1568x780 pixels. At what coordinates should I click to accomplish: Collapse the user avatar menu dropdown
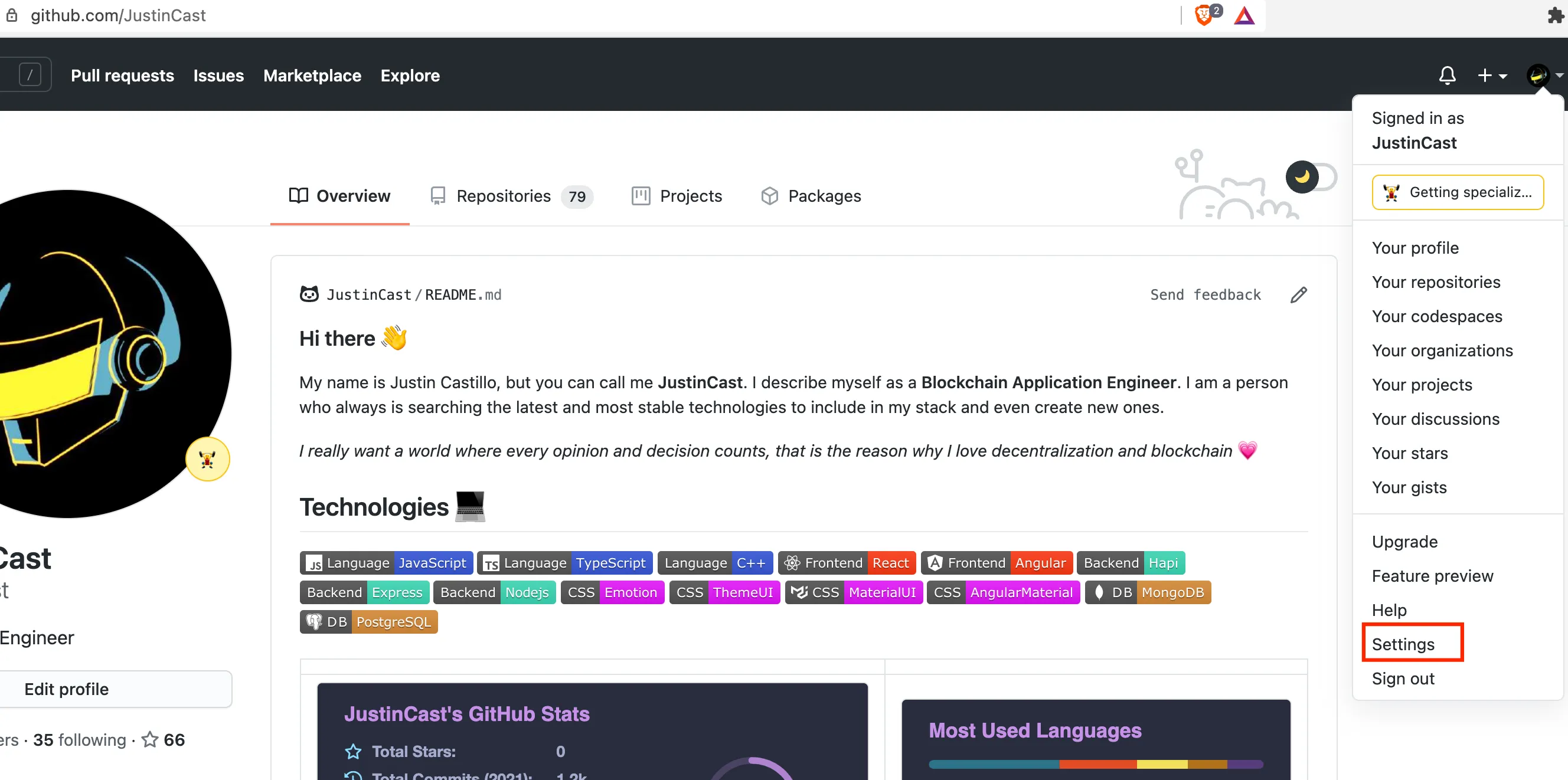(x=1544, y=76)
